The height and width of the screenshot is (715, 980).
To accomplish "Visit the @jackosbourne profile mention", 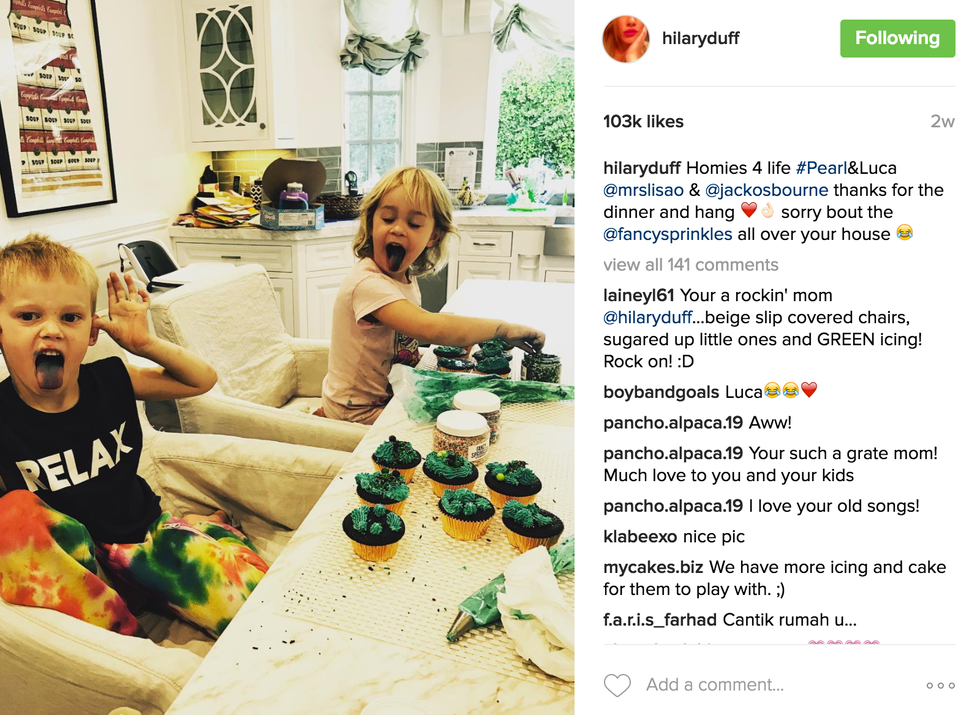I will click(x=766, y=190).
